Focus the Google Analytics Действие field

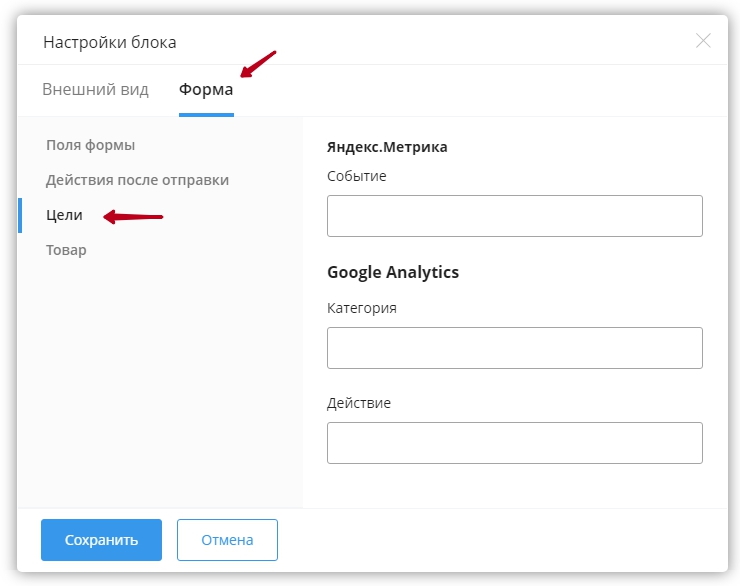coord(514,443)
